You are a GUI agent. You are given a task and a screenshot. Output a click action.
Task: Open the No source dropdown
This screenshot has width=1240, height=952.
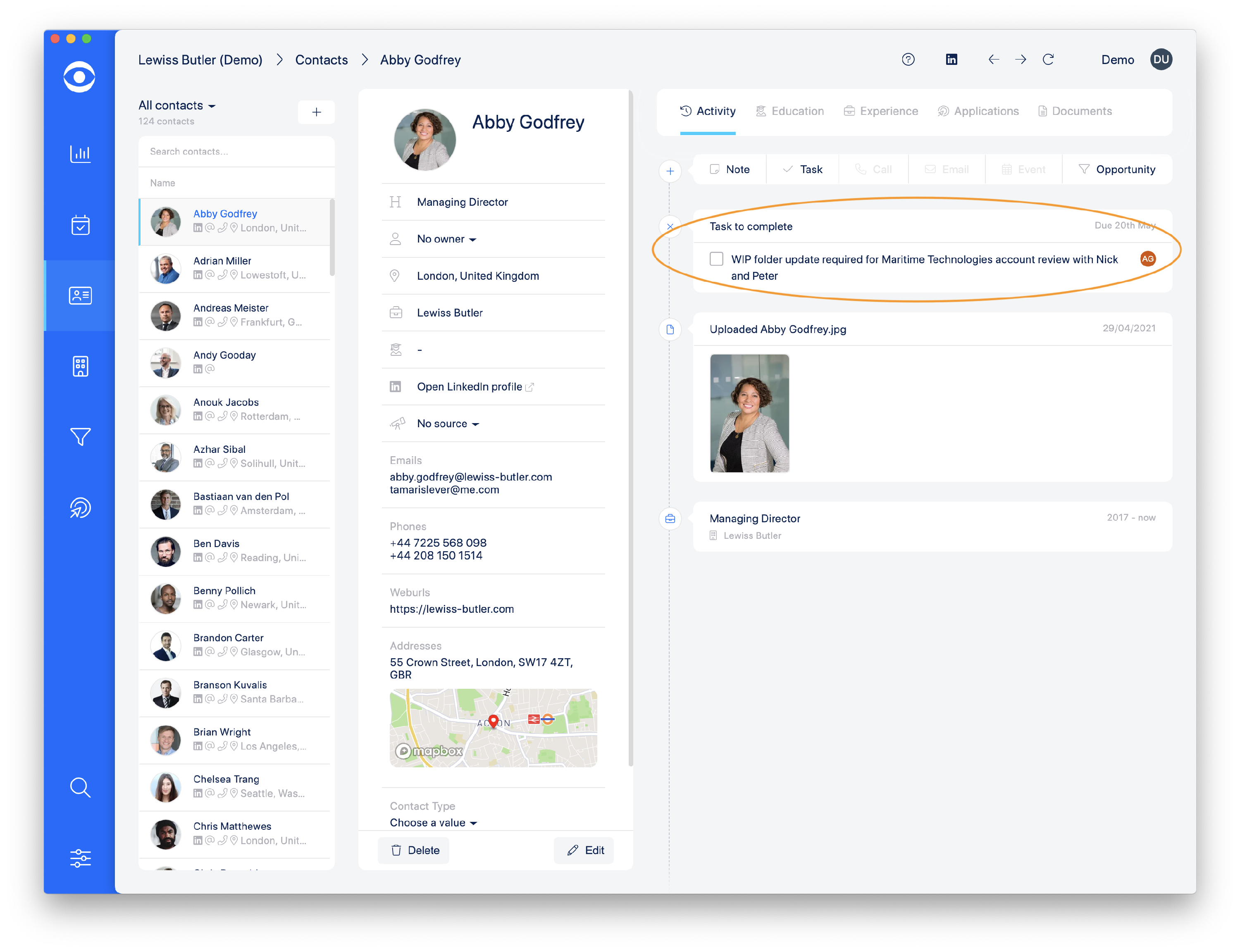coord(448,424)
